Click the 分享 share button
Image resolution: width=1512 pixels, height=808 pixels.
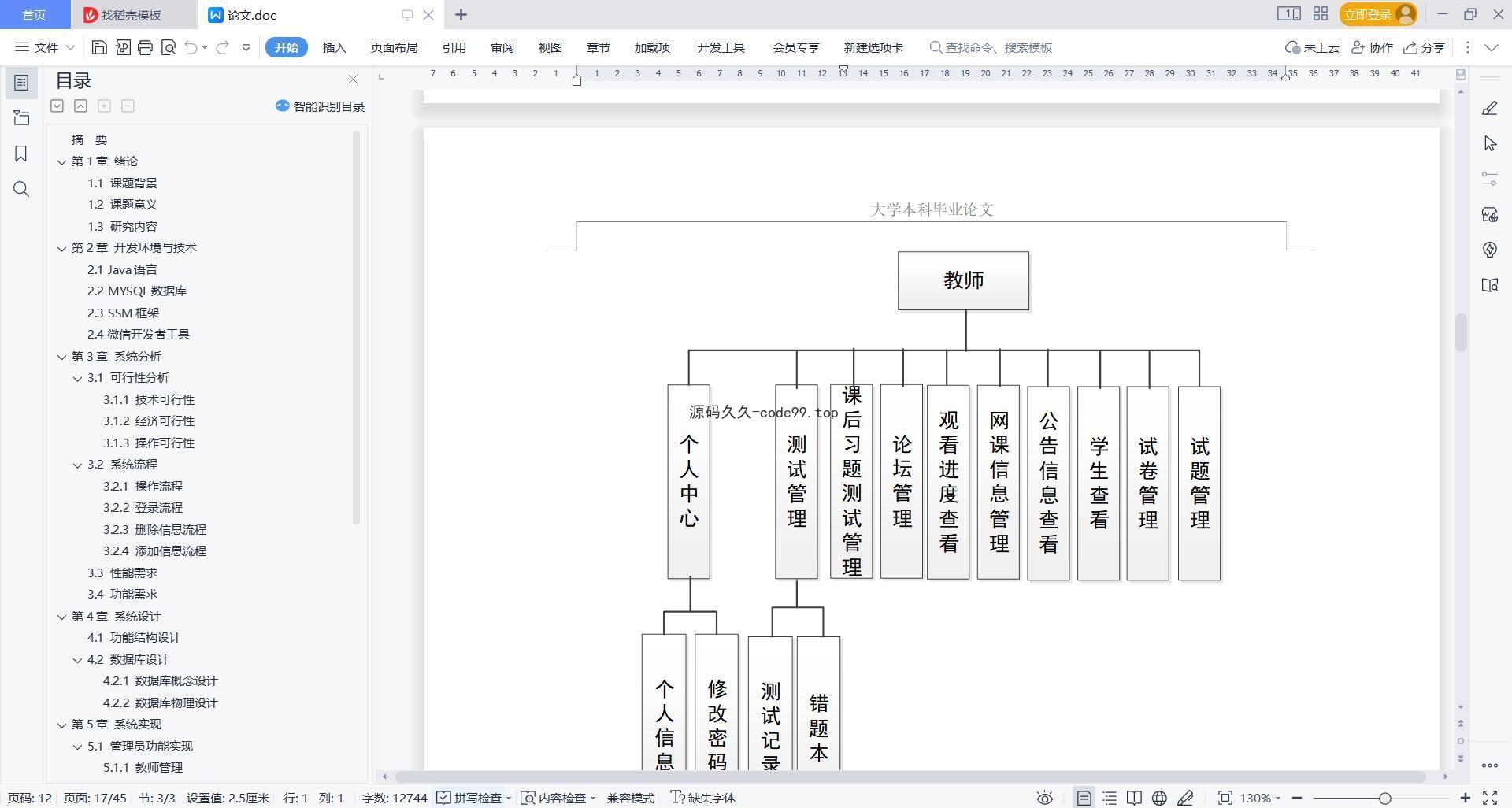1425,47
